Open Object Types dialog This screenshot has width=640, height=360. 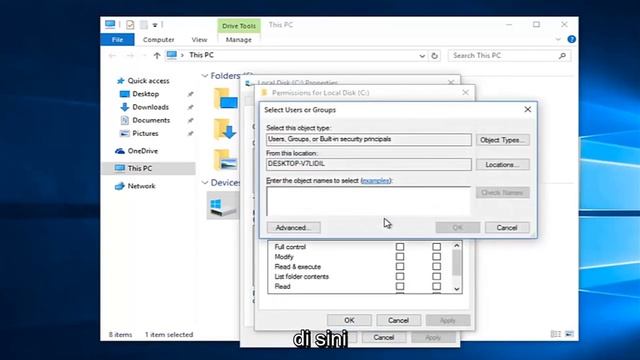tap(502, 140)
